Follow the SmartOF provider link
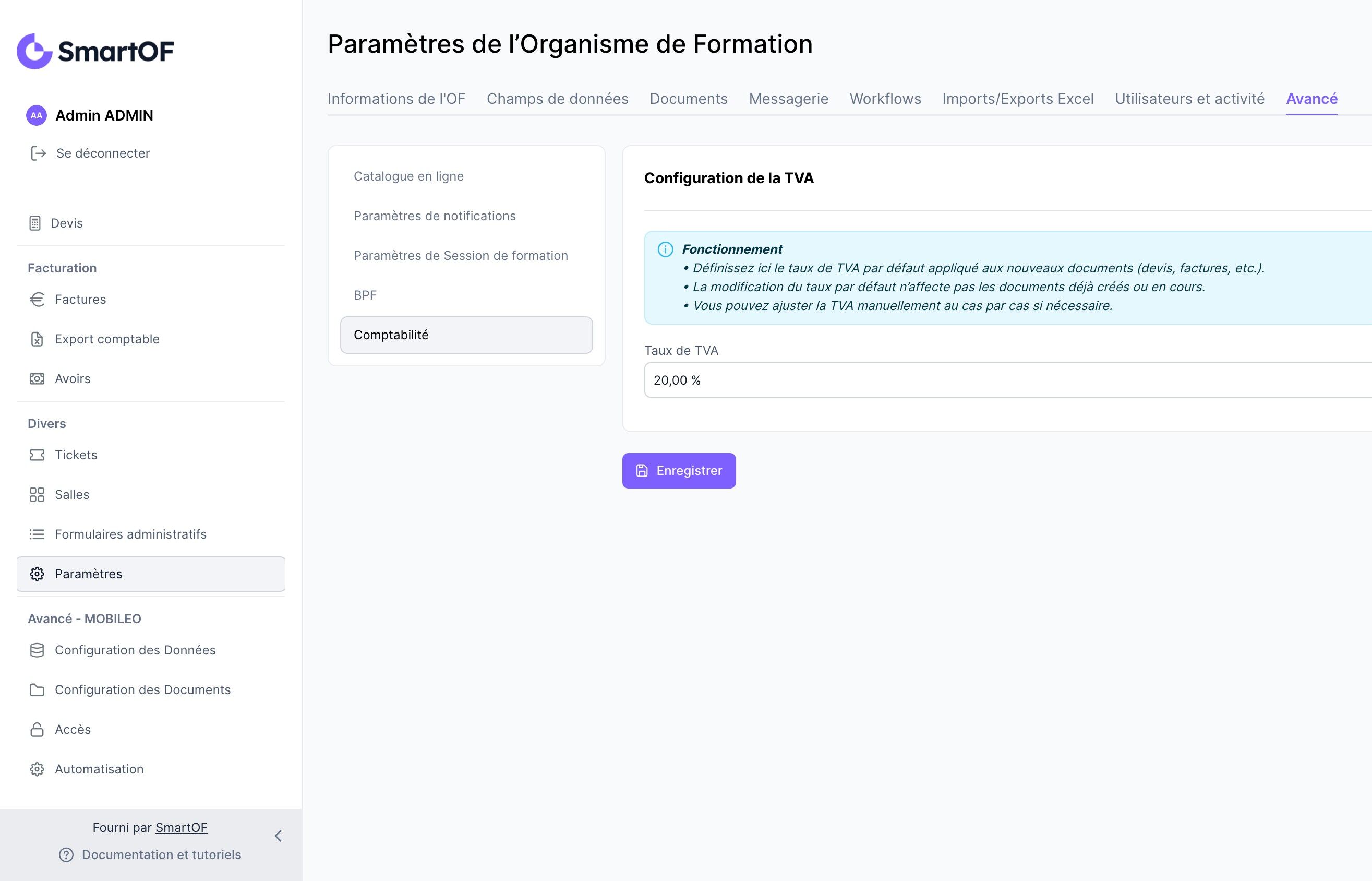Image resolution: width=1372 pixels, height=881 pixels. tap(181, 827)
